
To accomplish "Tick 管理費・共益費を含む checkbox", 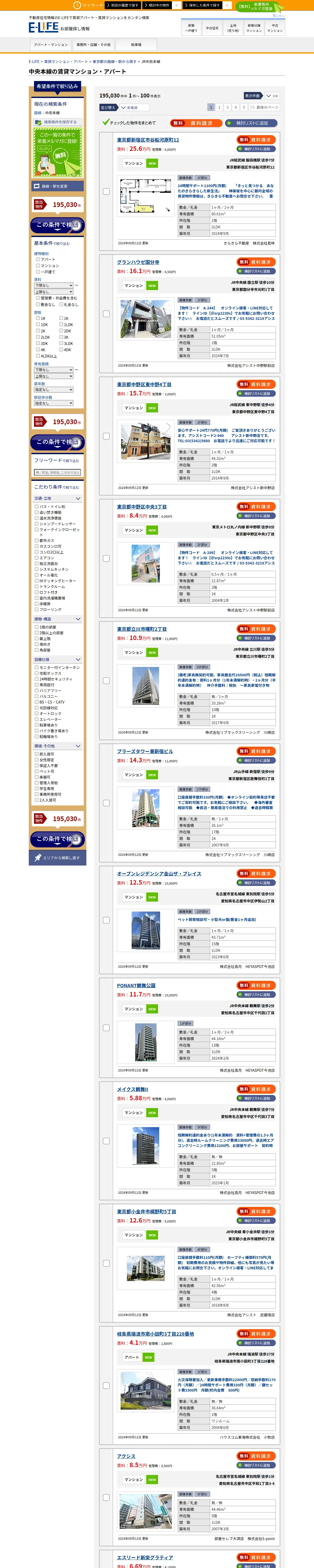I will click(38, 298).
